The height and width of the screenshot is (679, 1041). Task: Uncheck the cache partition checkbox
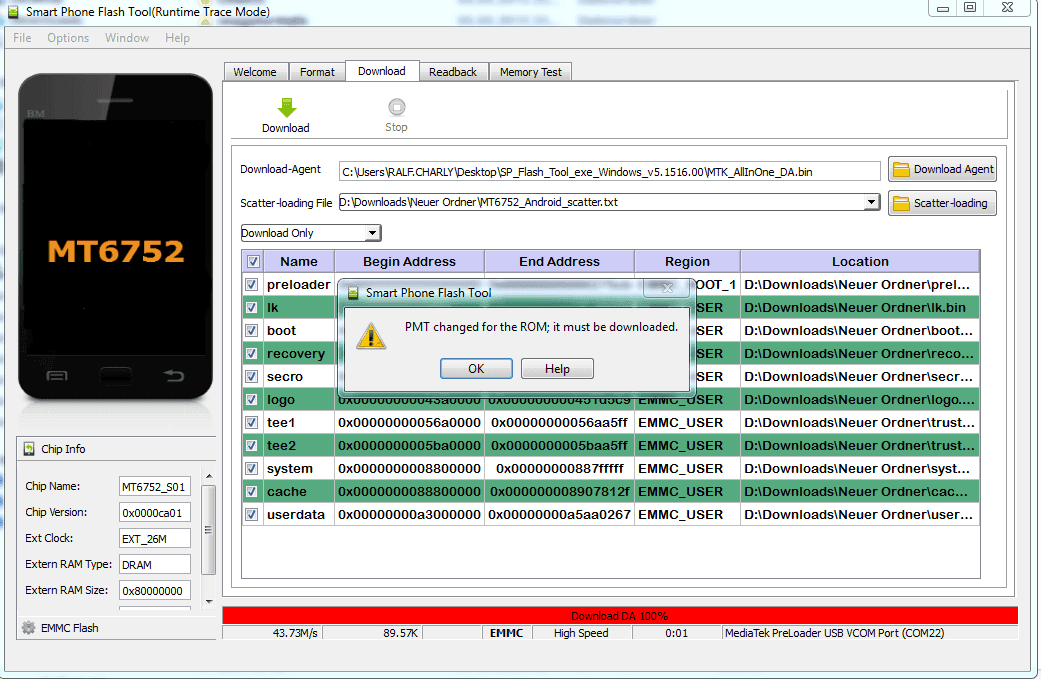click(252, 492)
